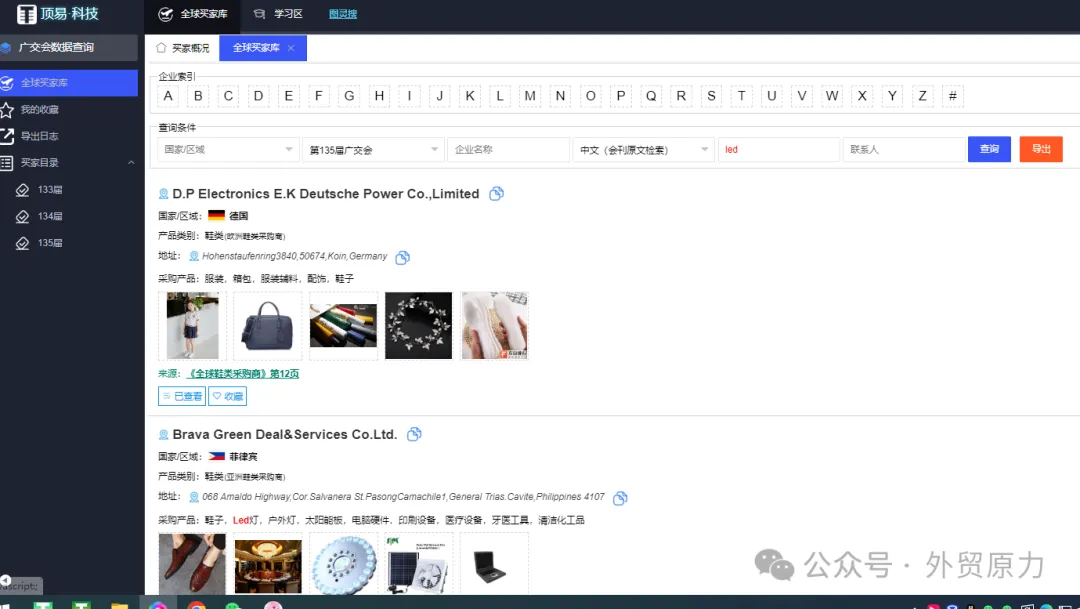The width and height of the screenshot is (1080, 609).
Task: Open the hair accessory wreath thumbnail
Action: pos(419,326)
